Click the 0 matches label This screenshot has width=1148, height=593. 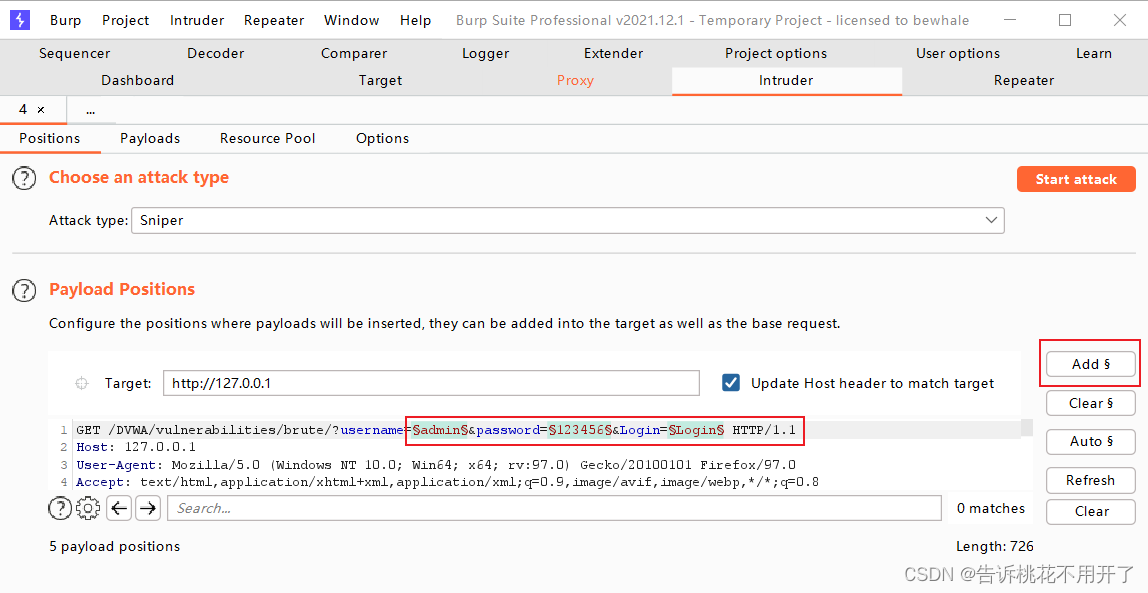tap(991, 508)
